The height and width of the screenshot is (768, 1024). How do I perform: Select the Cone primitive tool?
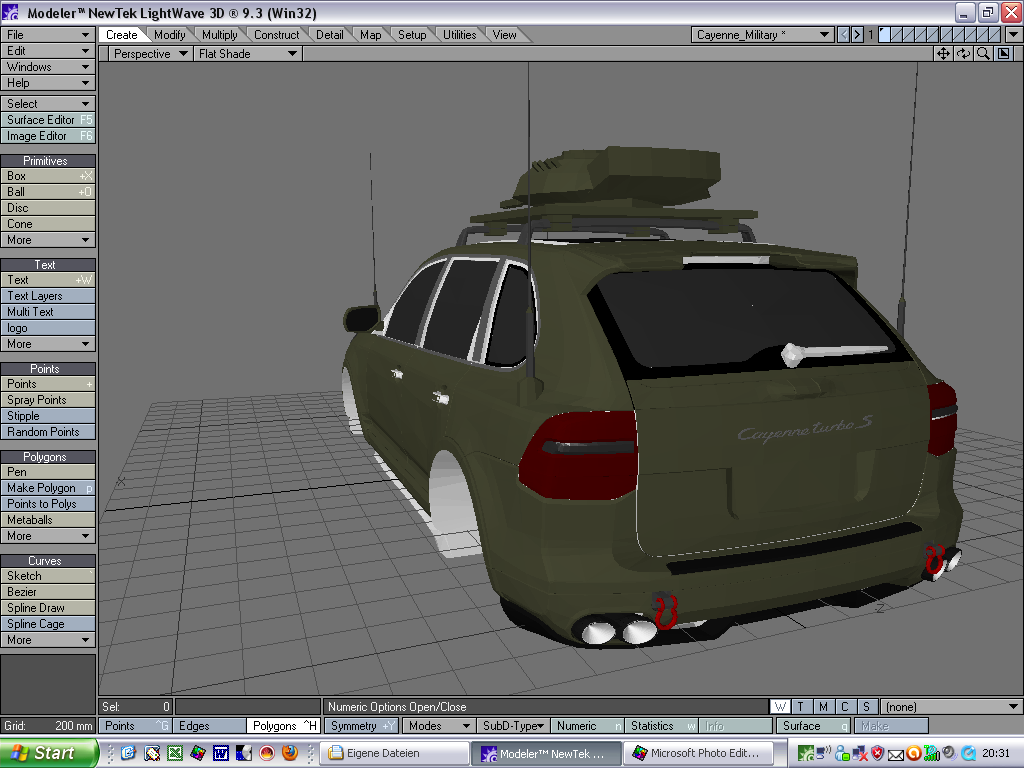48,224
